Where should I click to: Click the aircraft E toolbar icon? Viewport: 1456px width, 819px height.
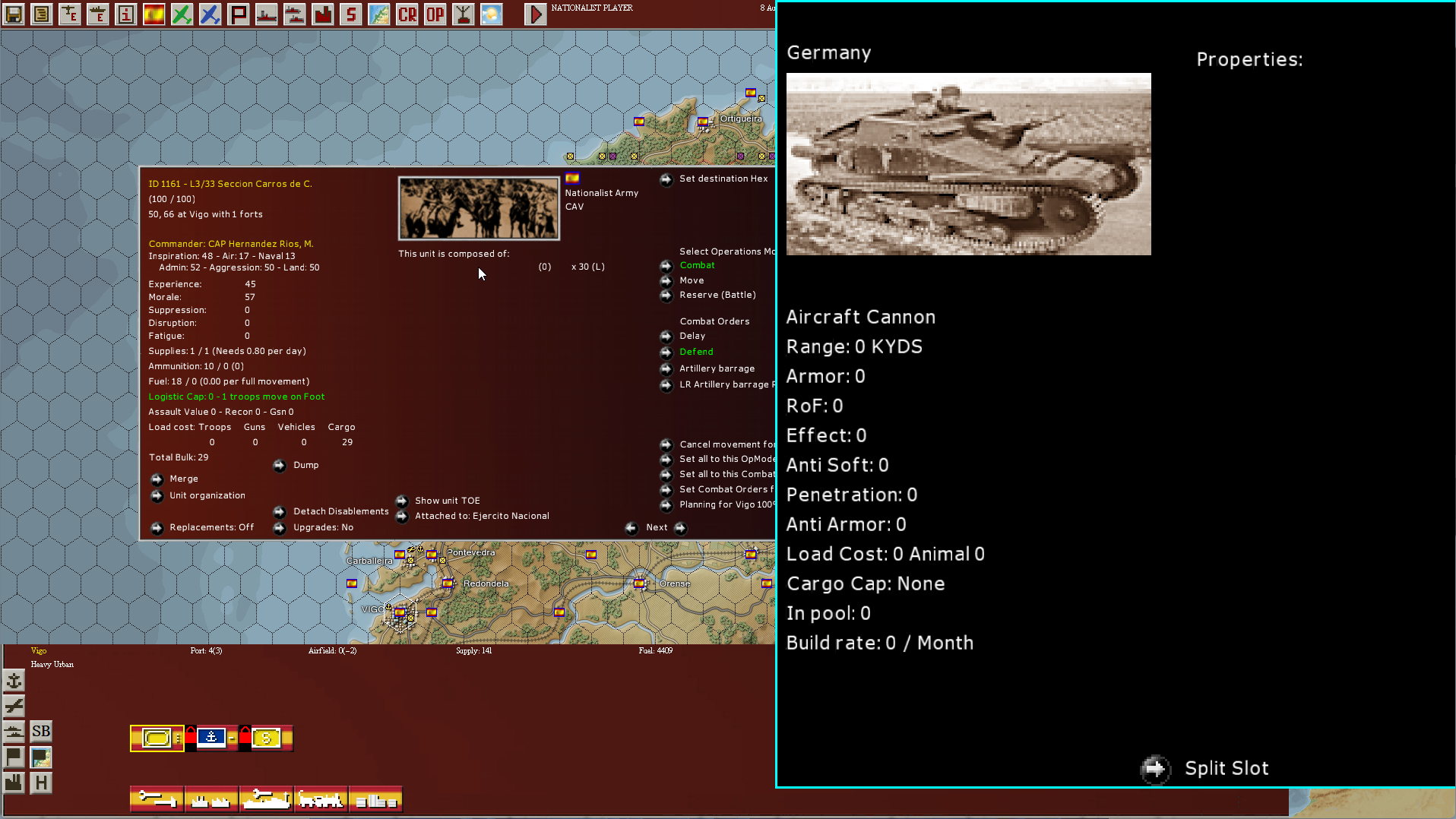click(70, 14)
